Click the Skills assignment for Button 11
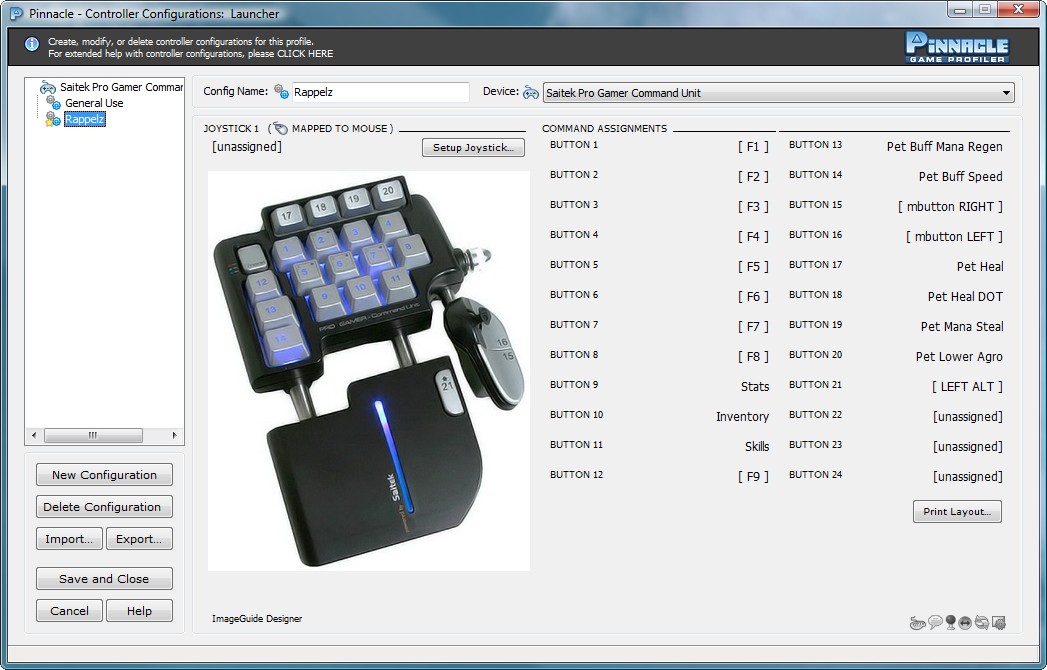 pyautogui.click(x=757, y=447)
